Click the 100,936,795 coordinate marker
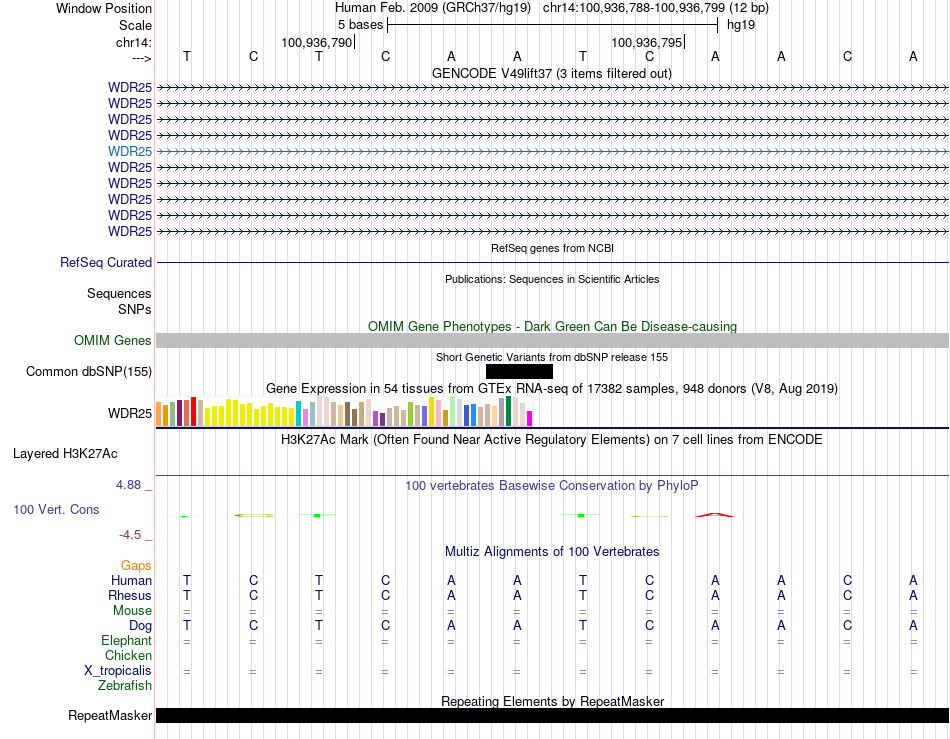This screenshot has width=950, height=739. 646,42
